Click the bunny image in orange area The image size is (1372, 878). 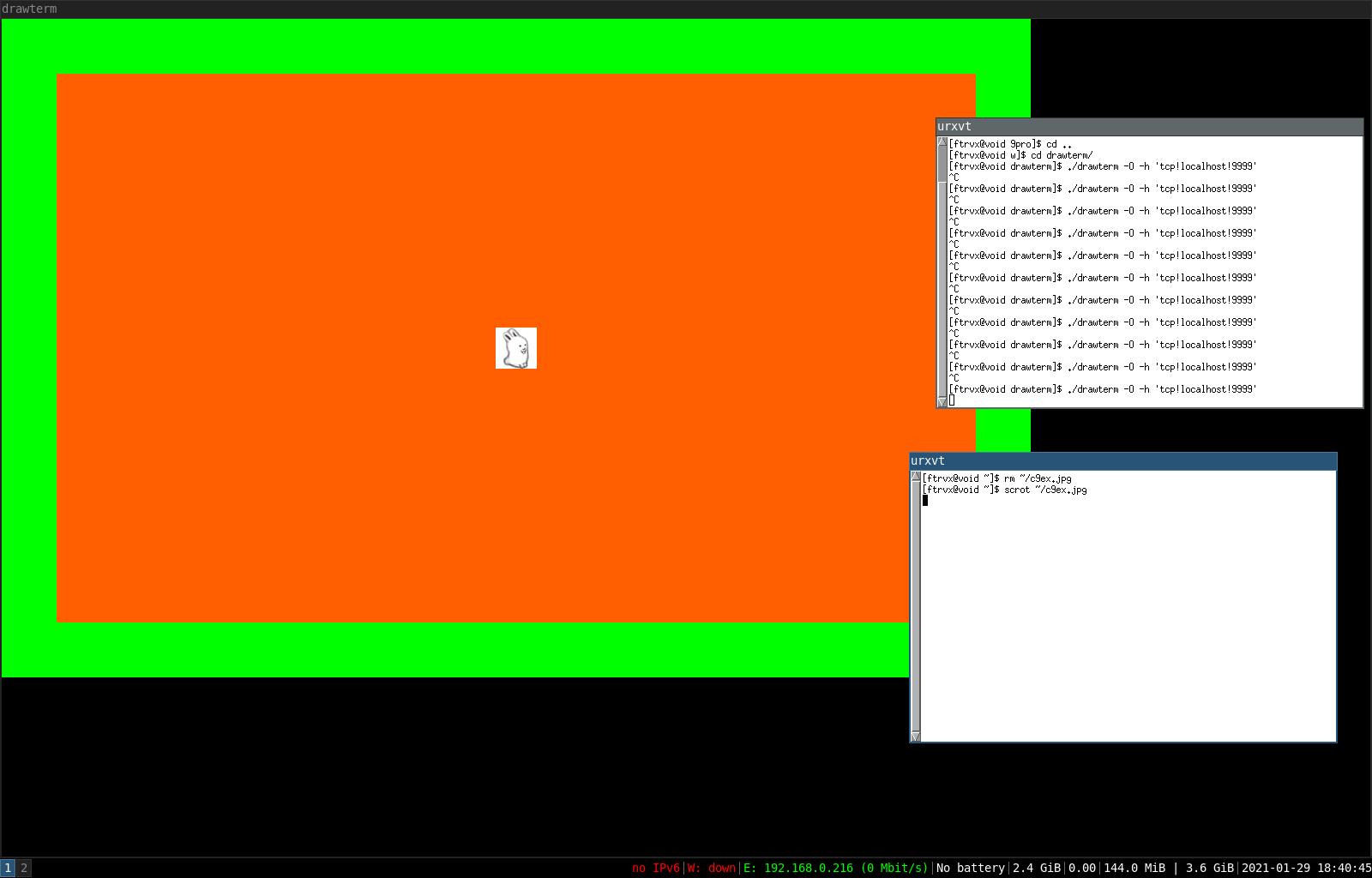point(516,348)
